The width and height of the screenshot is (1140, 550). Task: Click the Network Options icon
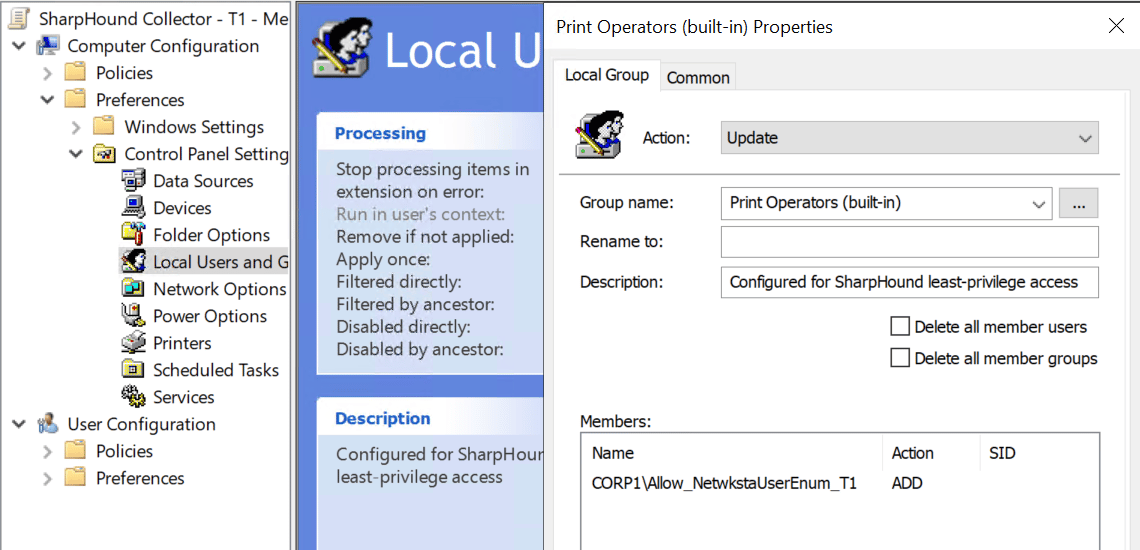click(x=133, y=289)
